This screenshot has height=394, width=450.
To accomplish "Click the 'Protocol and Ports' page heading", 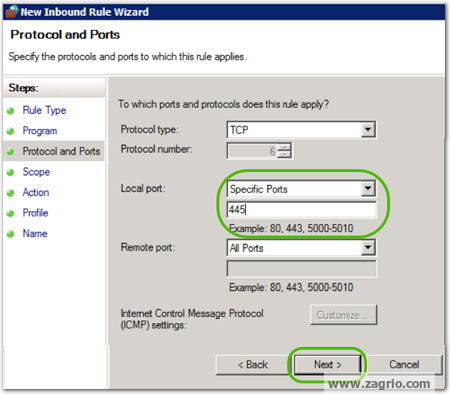I will (65, 35).
